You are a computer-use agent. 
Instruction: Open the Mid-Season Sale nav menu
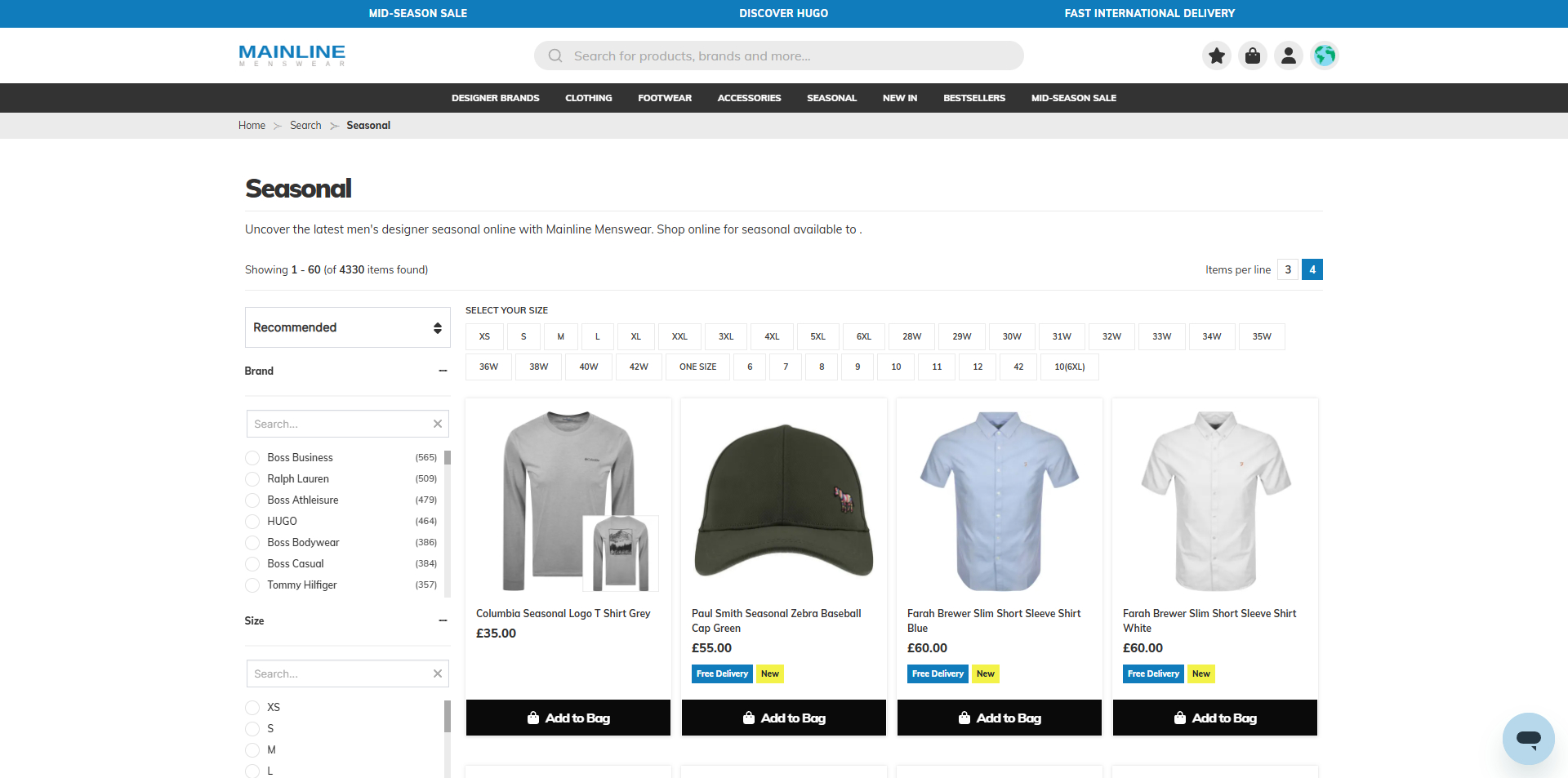tap(1074, 98)
